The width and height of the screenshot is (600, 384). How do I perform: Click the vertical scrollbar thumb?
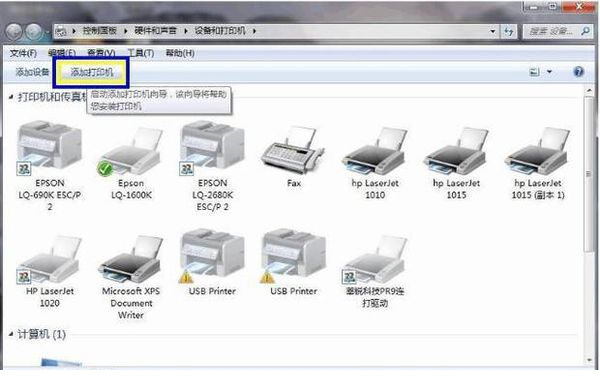pos(589,174)
